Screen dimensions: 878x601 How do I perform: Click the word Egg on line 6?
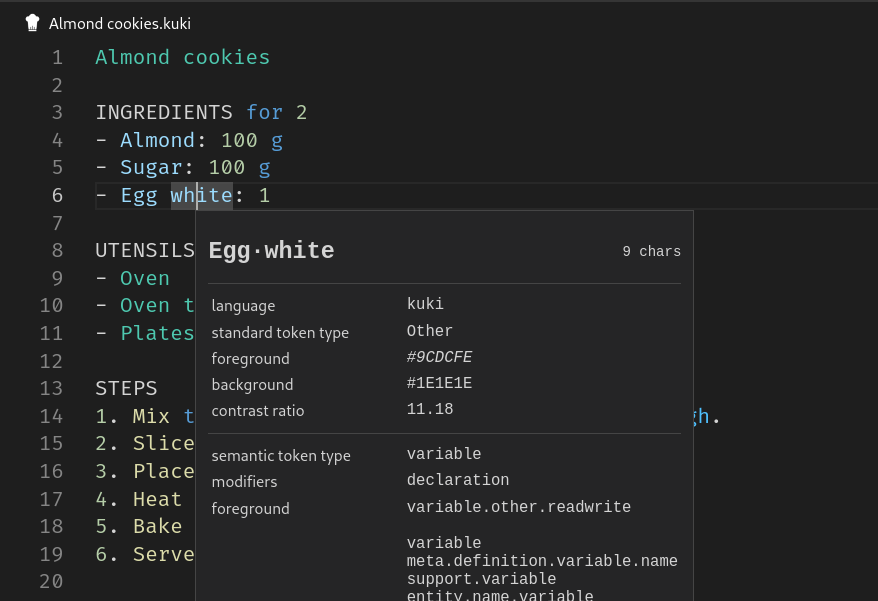coord(139,195)
